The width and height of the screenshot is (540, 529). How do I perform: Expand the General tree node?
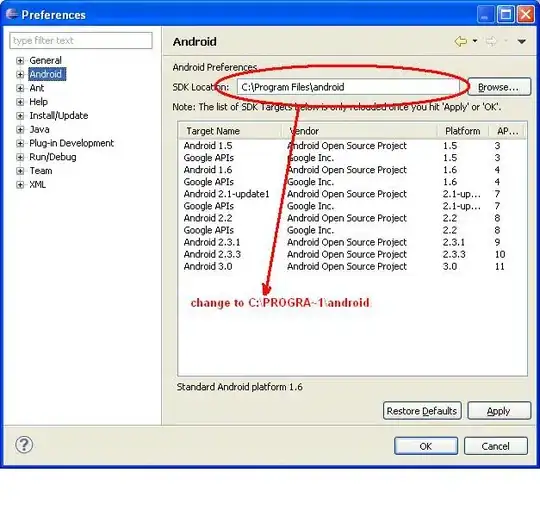(20, 61)
